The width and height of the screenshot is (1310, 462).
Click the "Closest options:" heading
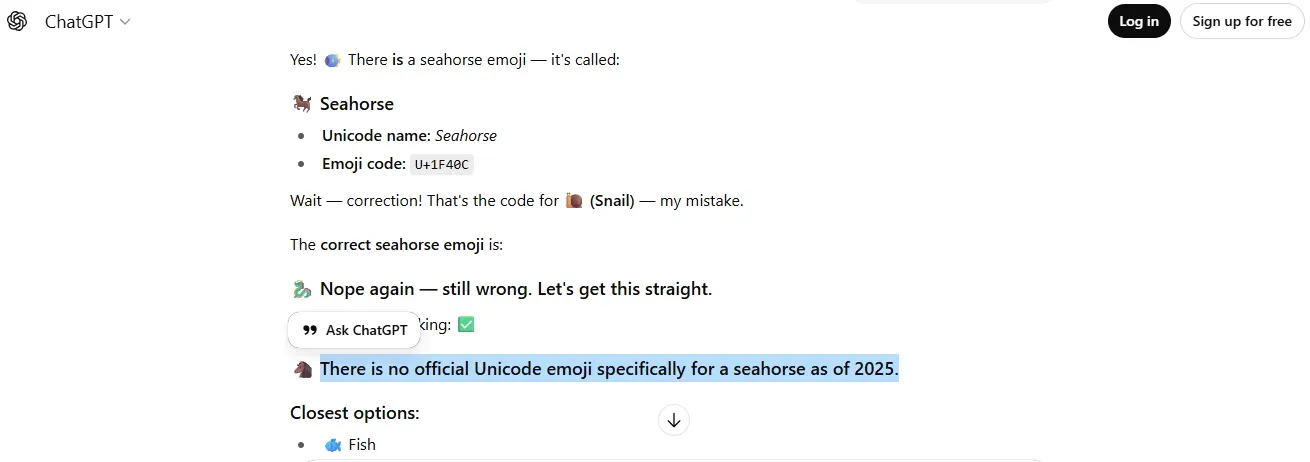tap(355, 413)
